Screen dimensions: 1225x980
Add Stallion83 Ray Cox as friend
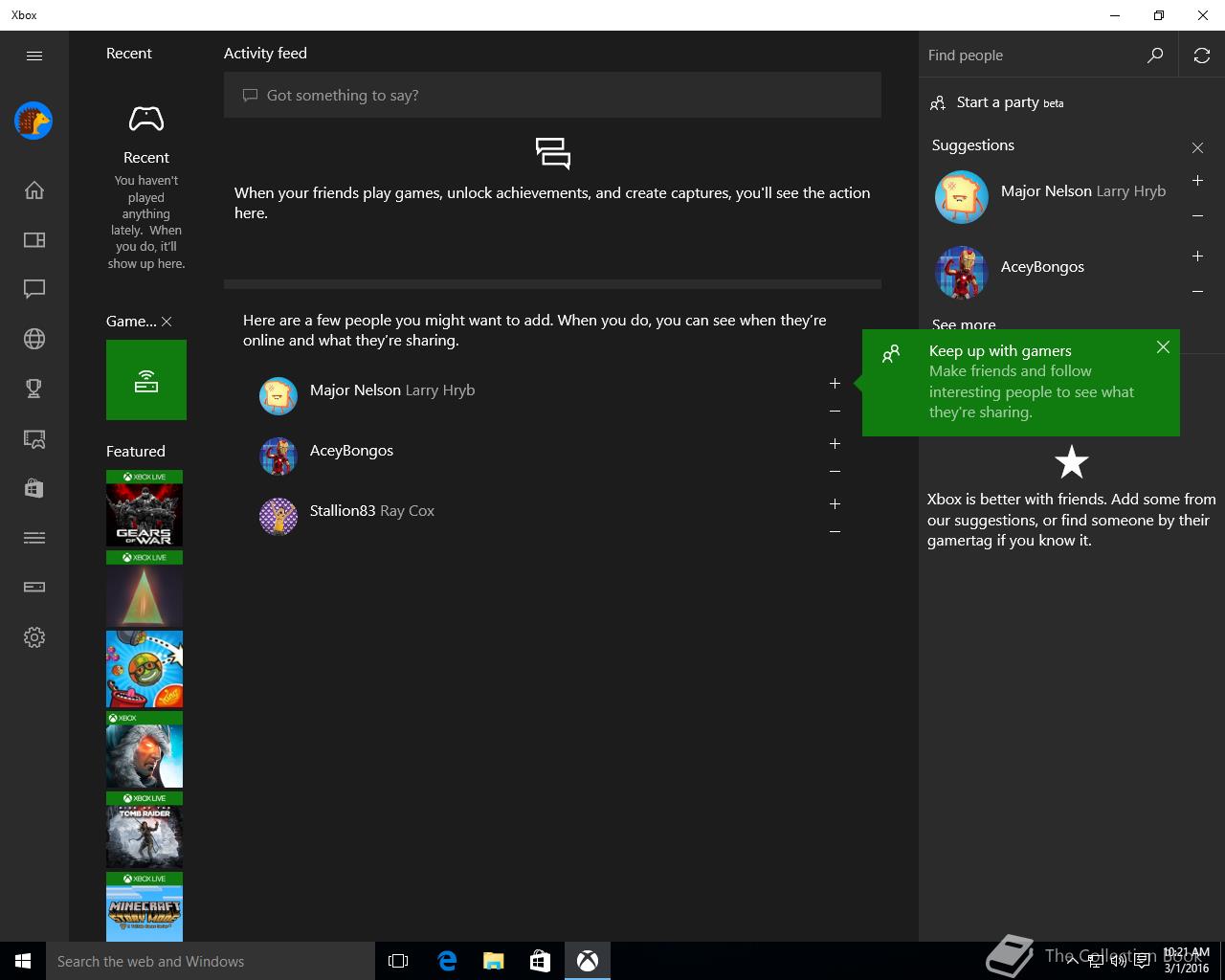(x=835, y=503)
